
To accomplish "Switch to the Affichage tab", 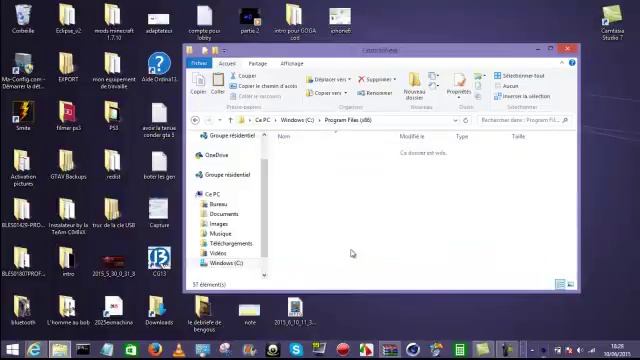I will (292, 64).
